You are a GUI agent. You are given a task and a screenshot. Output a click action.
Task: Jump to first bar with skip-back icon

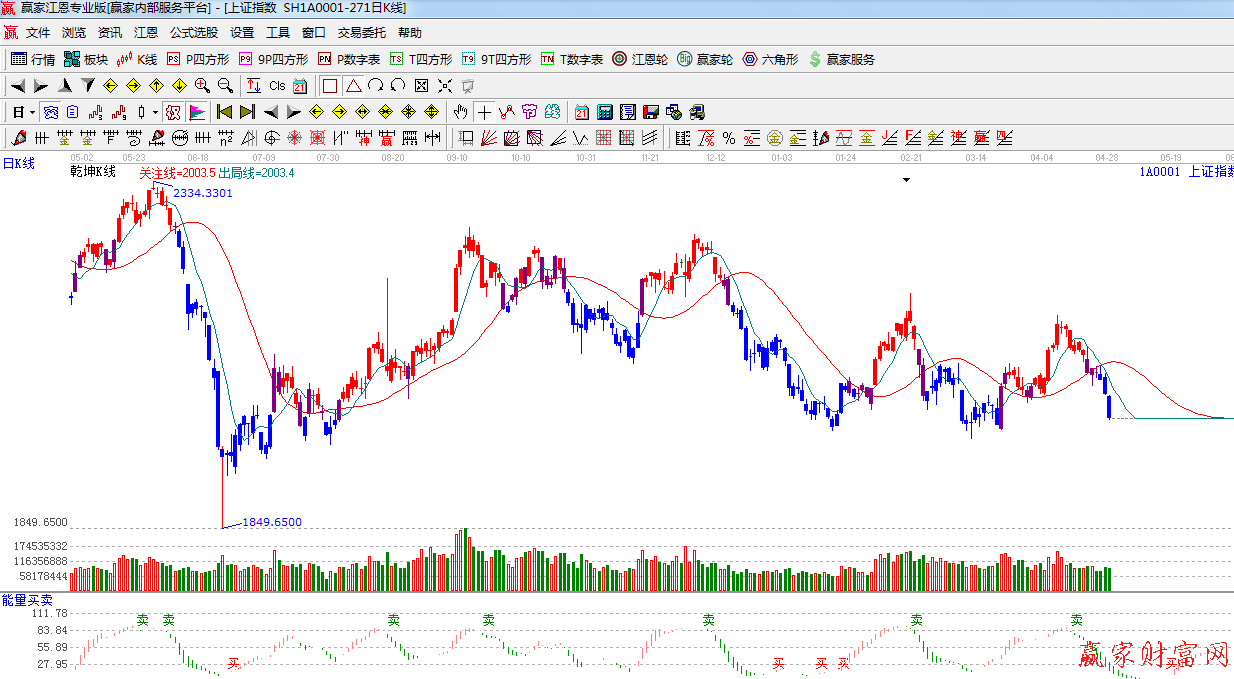[224, 112]
